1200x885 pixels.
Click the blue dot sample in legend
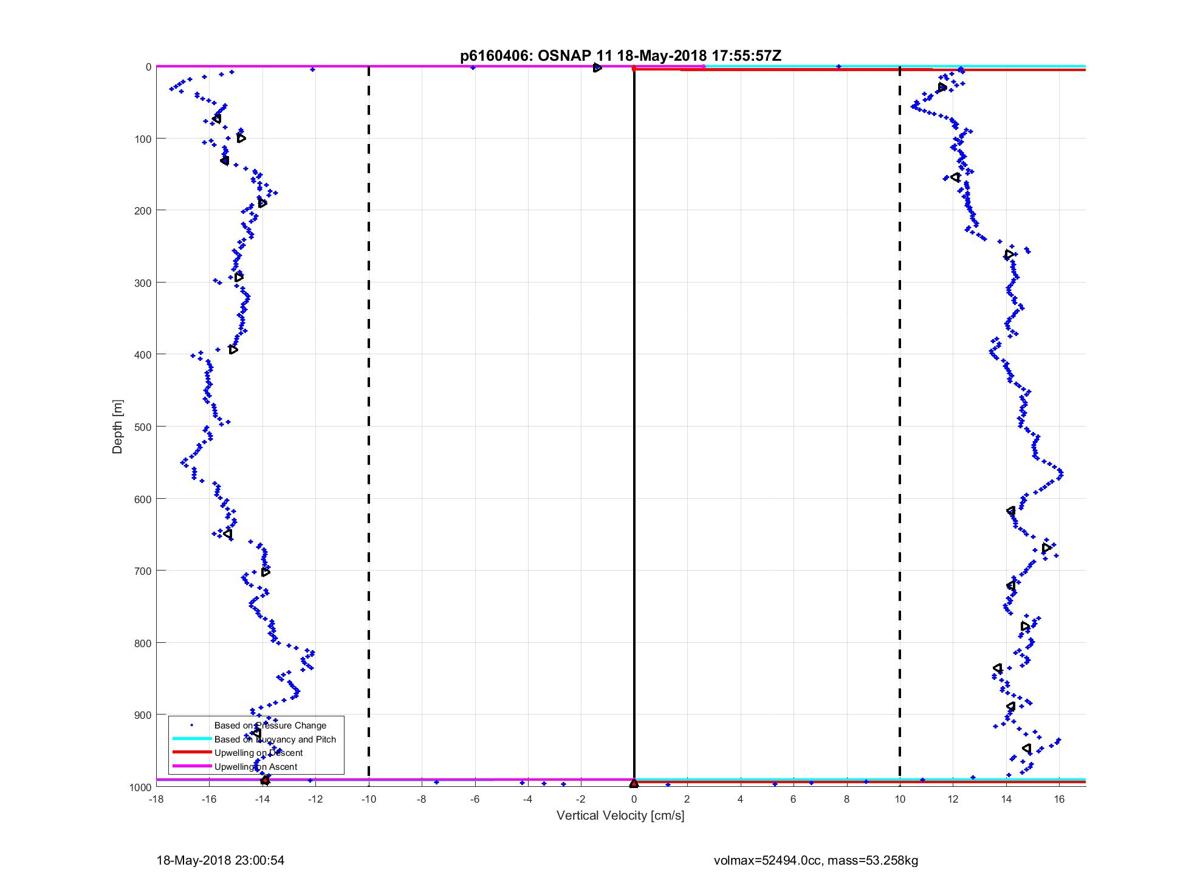191,725
